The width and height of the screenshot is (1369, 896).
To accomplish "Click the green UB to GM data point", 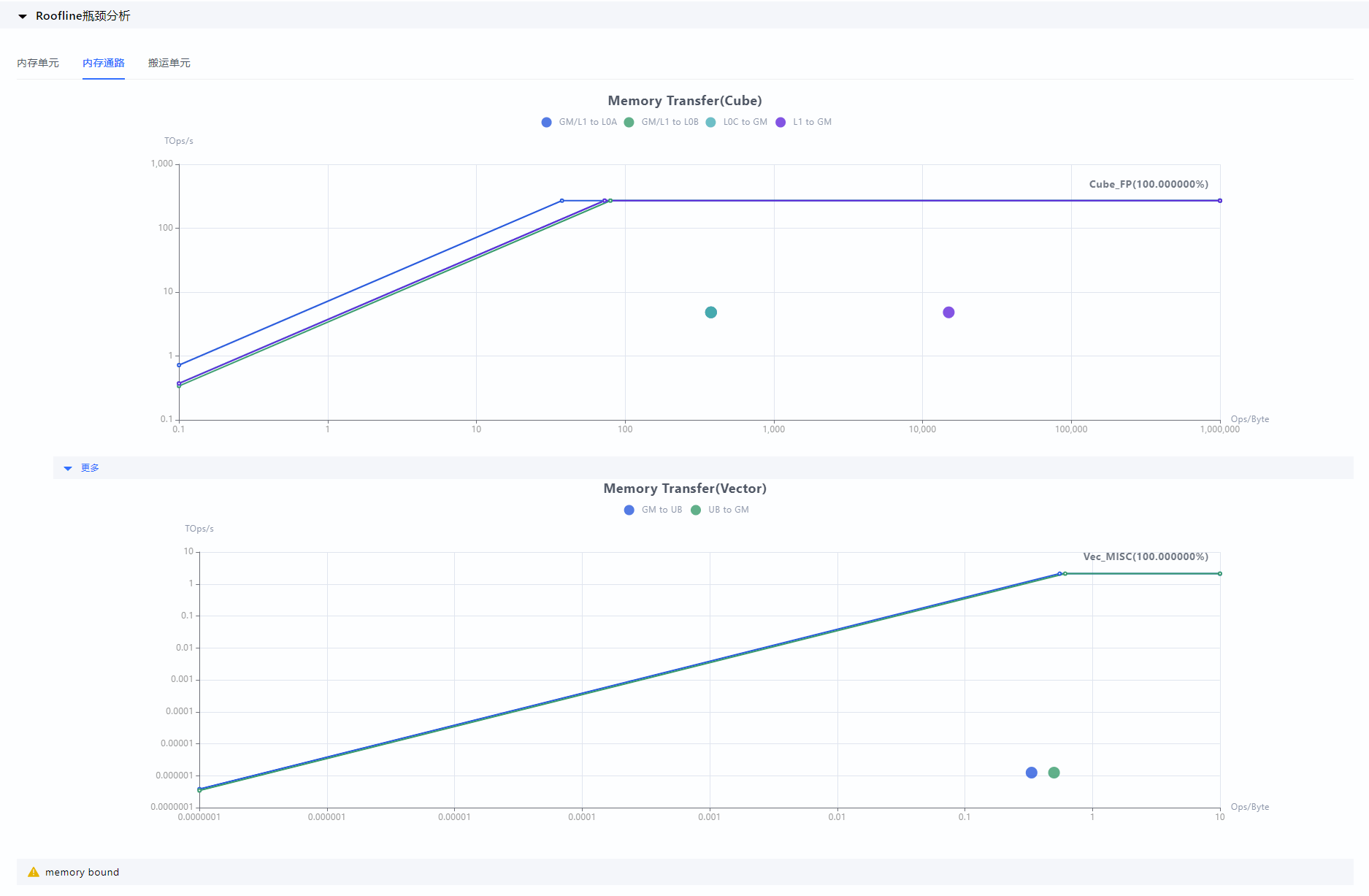I will (1054, 773).
